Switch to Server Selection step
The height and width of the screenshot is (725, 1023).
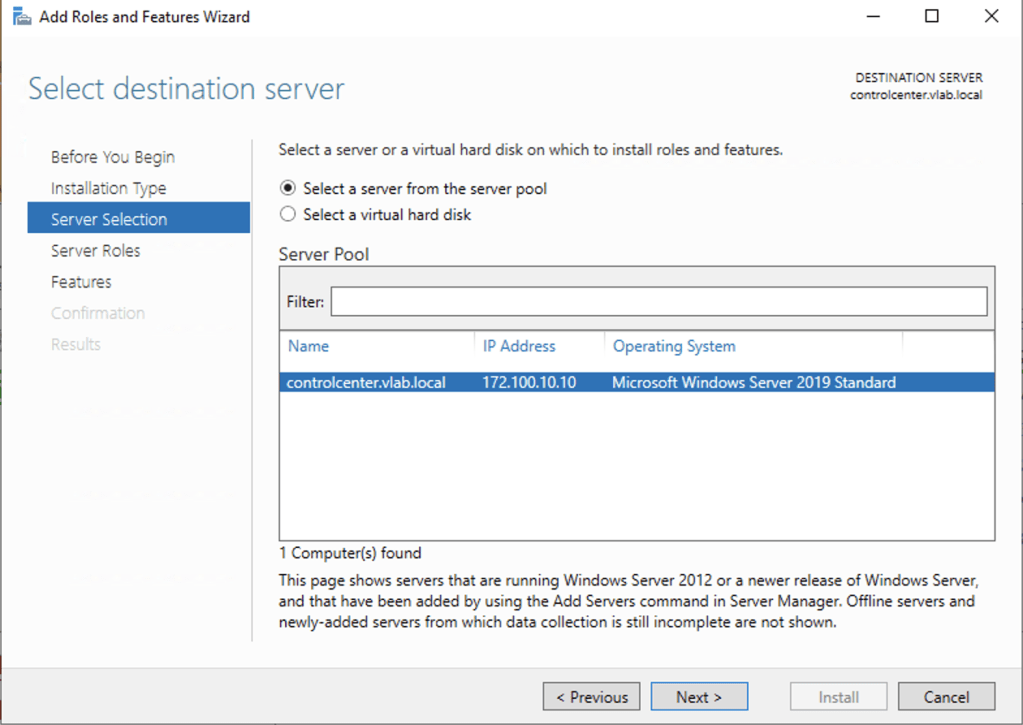[x=109, y=219]
